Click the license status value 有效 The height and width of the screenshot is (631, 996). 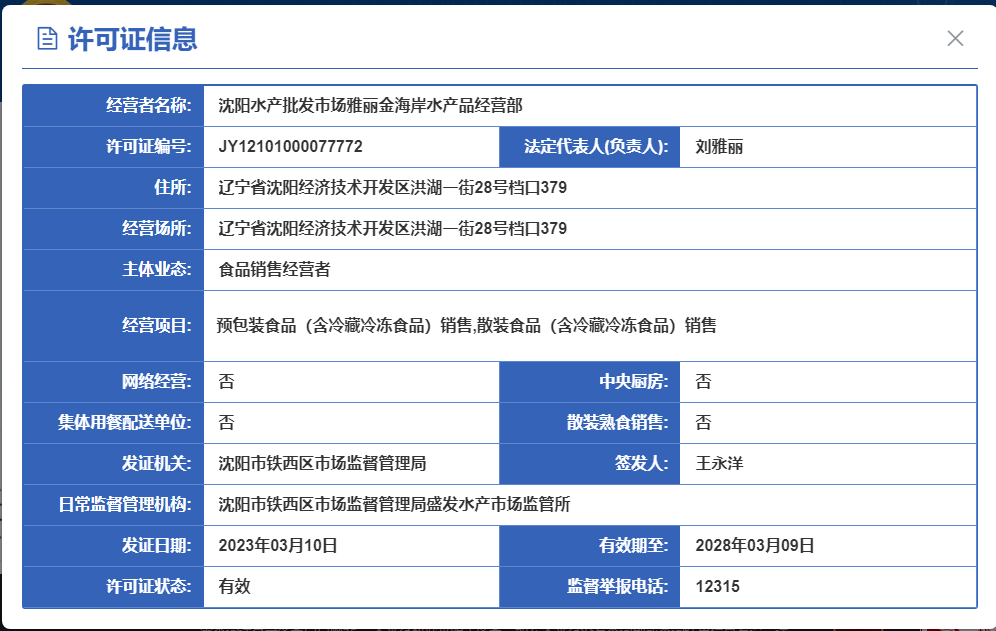pos(234,587)
